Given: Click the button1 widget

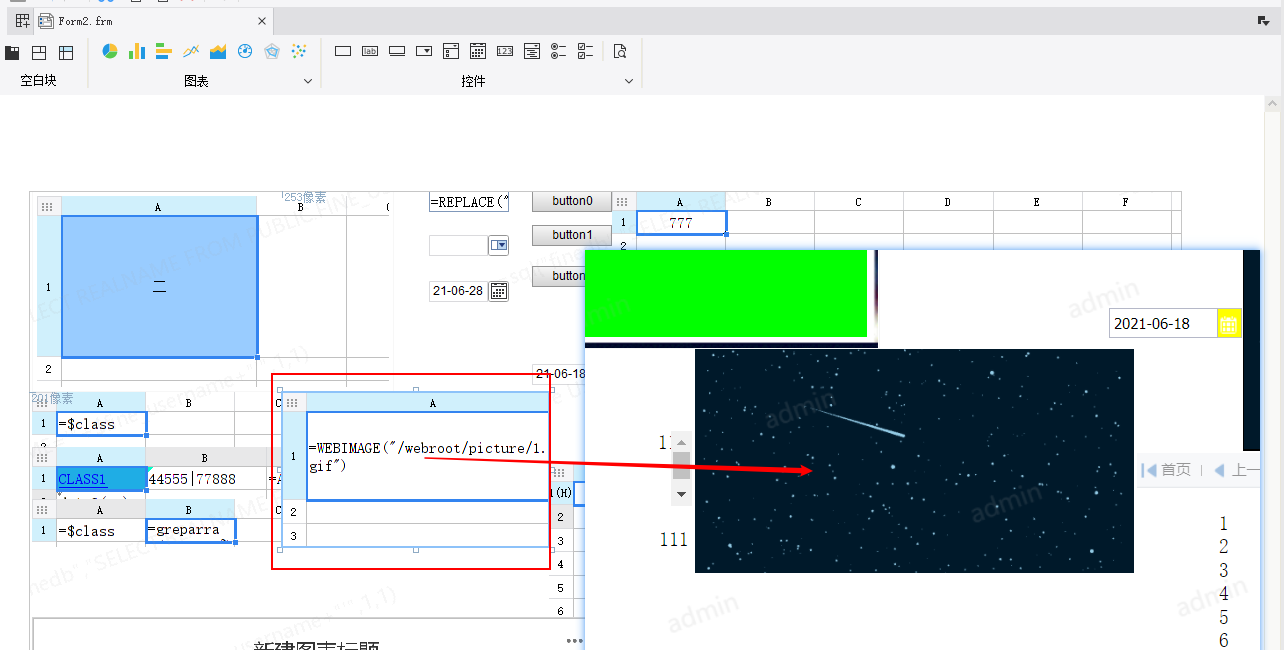Looking at the screenshot, I should 571,235.
